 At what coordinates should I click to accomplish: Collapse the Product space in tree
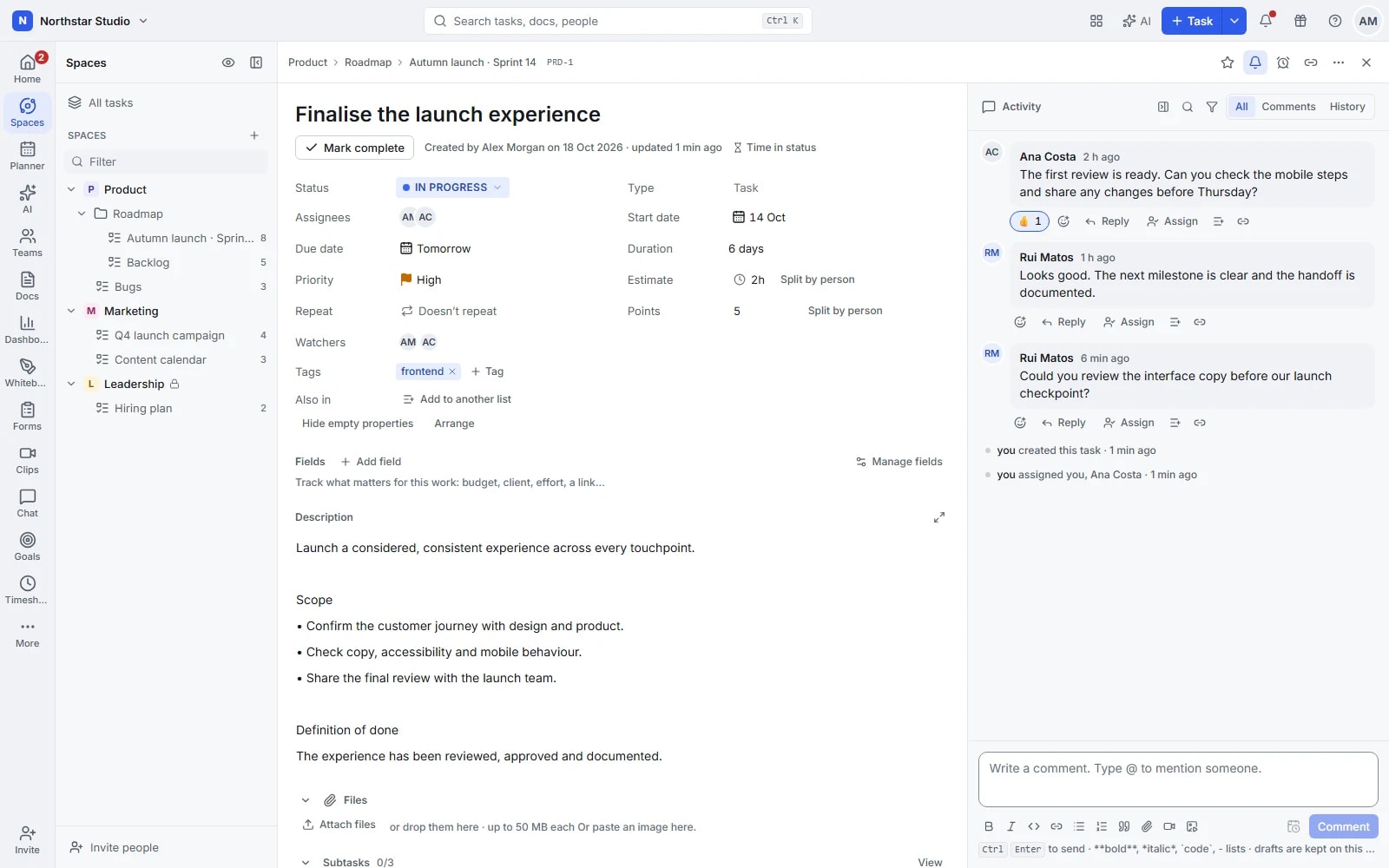(71, 189)
